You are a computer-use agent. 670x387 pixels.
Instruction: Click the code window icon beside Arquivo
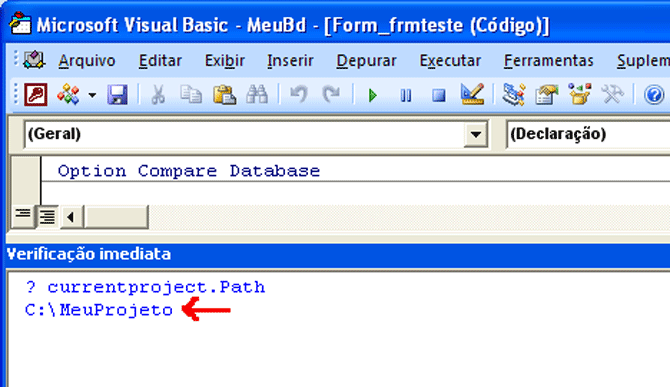pyautogui.click(x=34, y=60)
